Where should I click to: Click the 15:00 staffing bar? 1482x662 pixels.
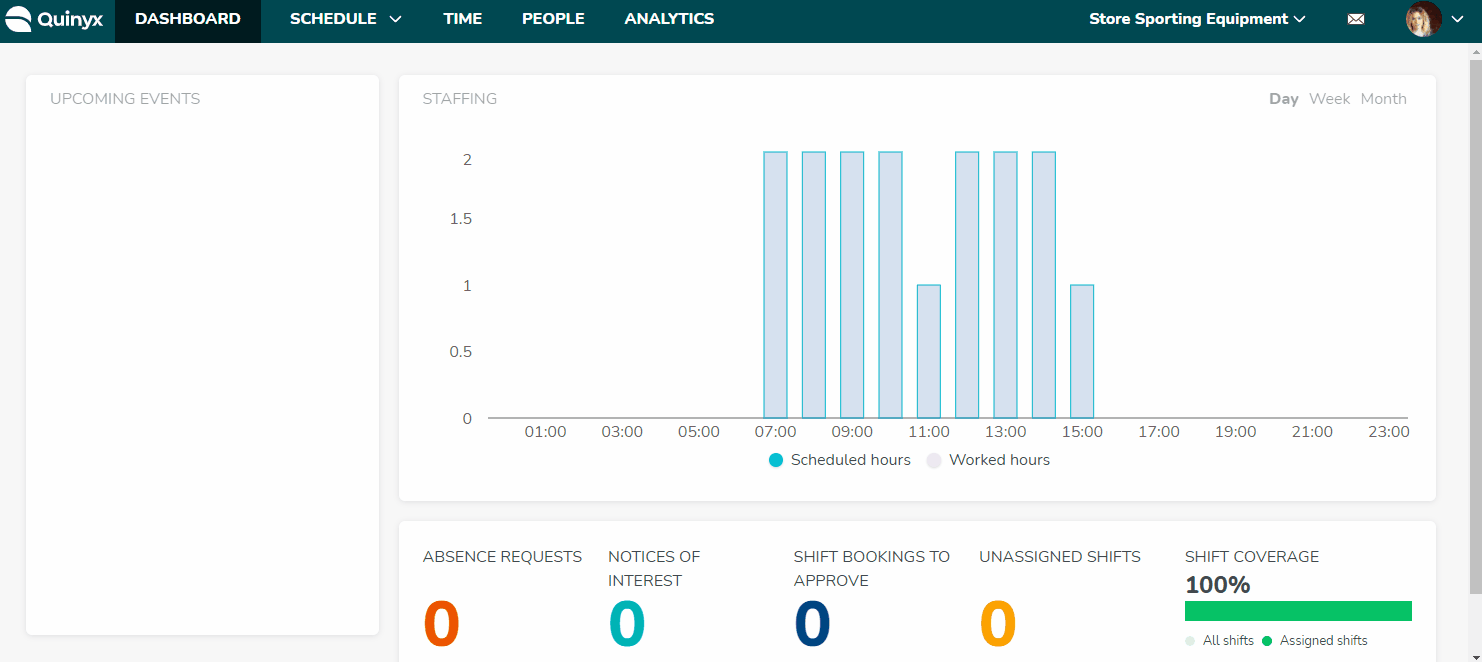(x=1082, y=352)
